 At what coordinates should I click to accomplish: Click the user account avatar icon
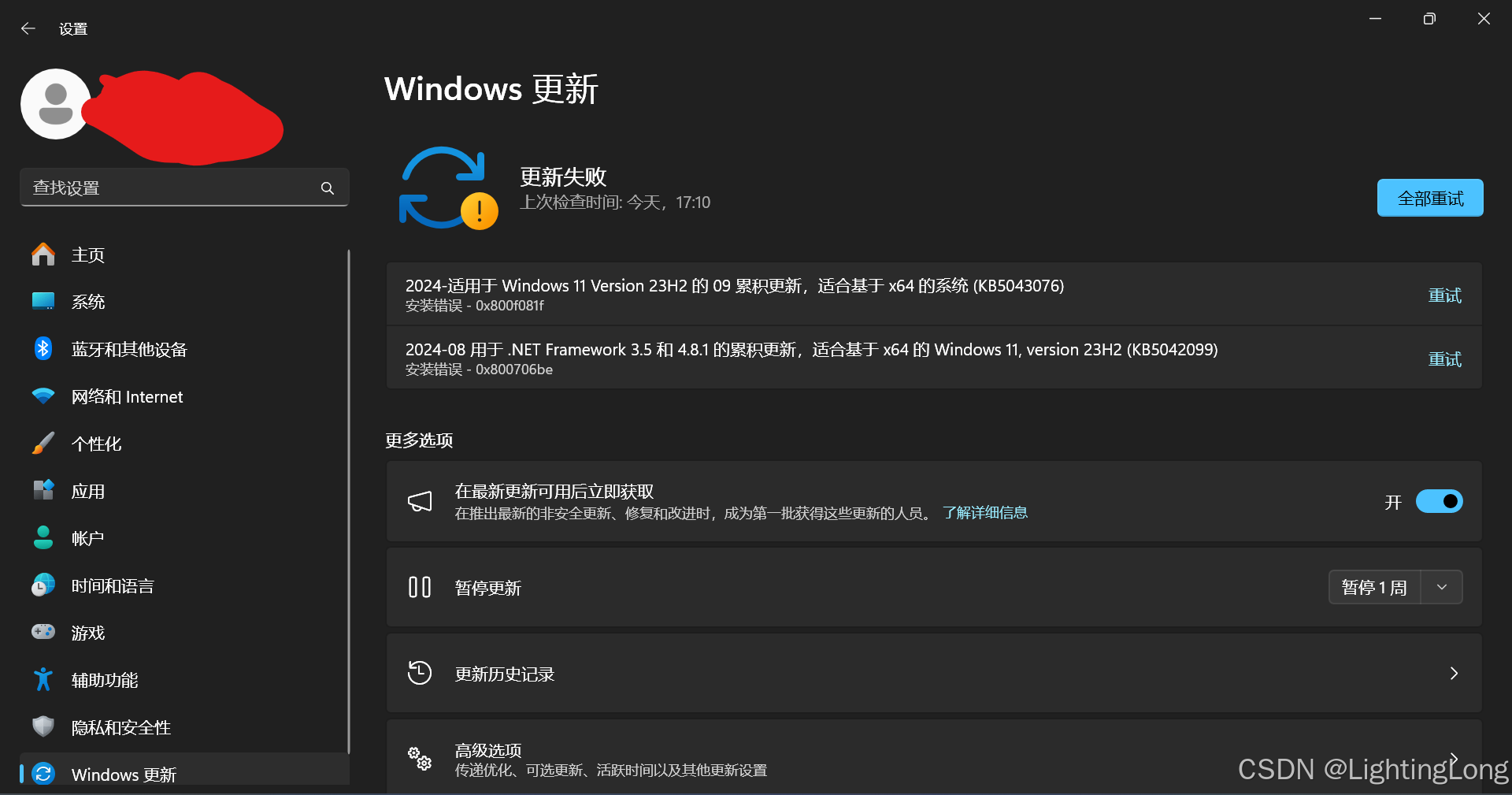[x=56, y=104]
